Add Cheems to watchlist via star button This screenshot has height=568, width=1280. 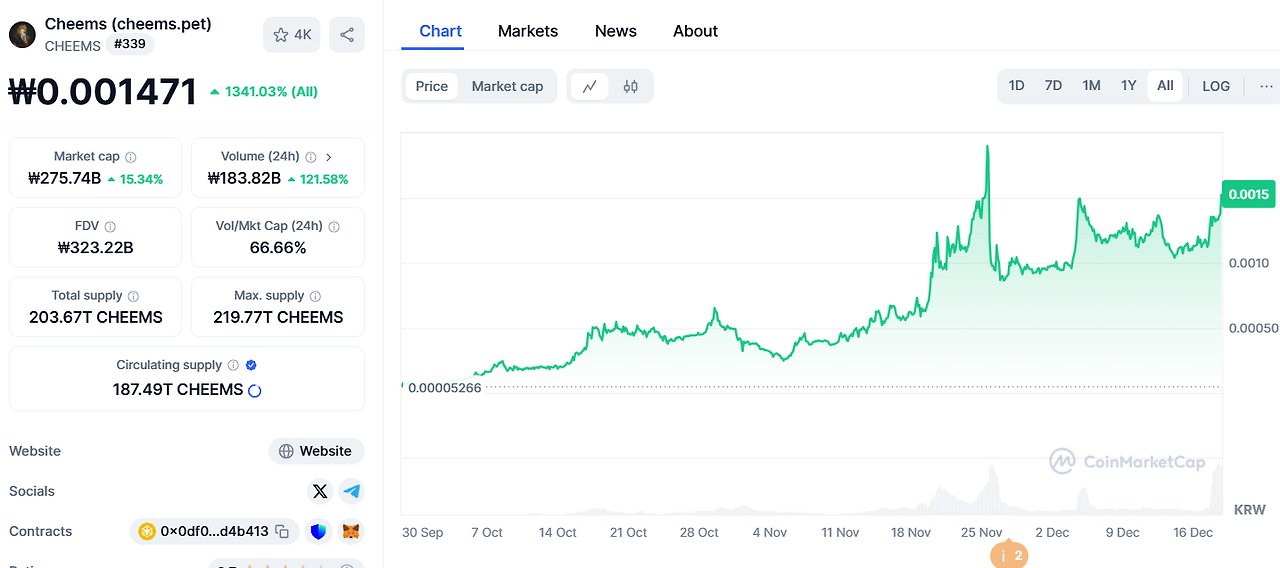[x=291, y=35]
